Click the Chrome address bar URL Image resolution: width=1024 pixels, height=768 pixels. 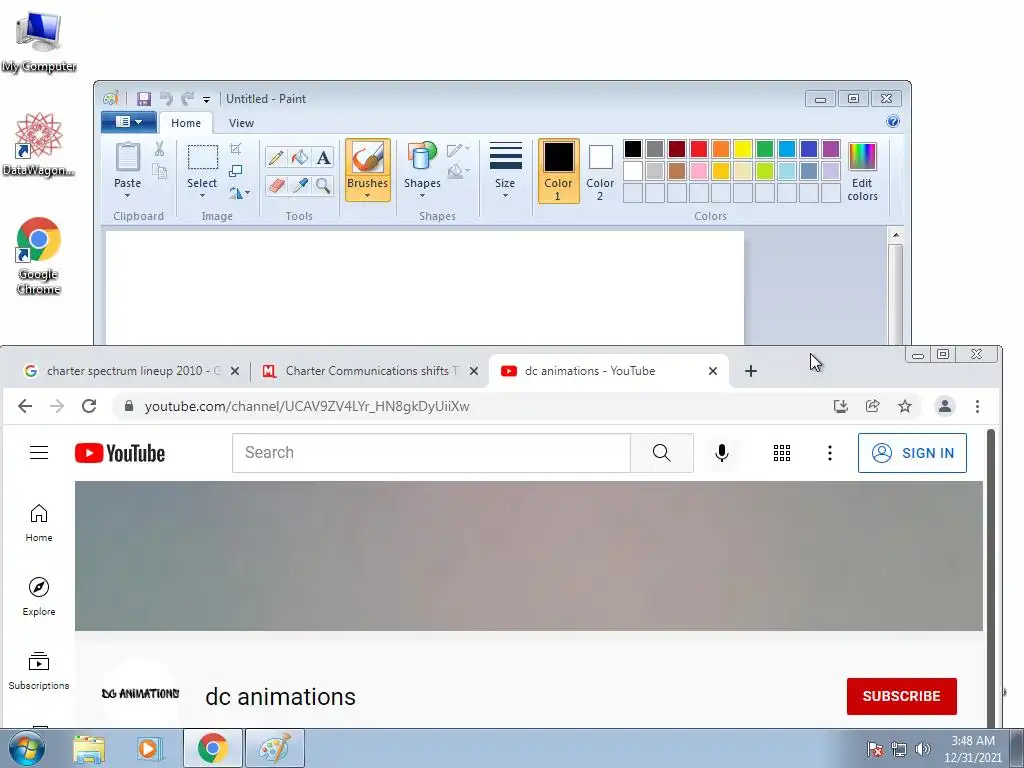coord(307,406)
